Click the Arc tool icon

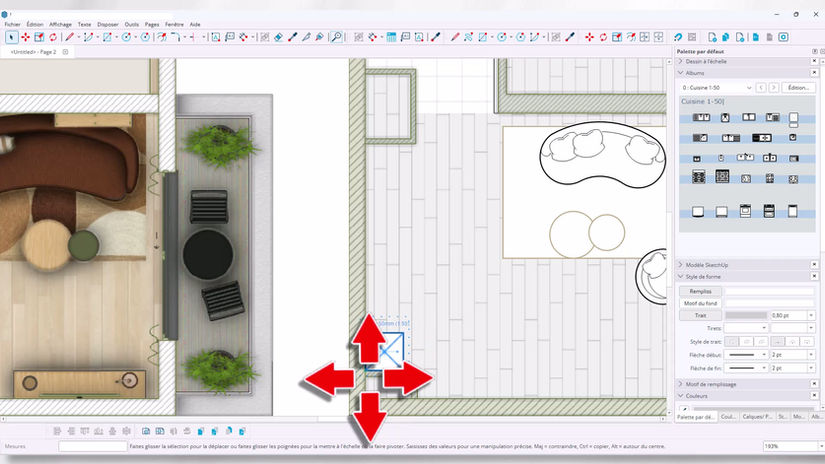click(x=88, y=37)
